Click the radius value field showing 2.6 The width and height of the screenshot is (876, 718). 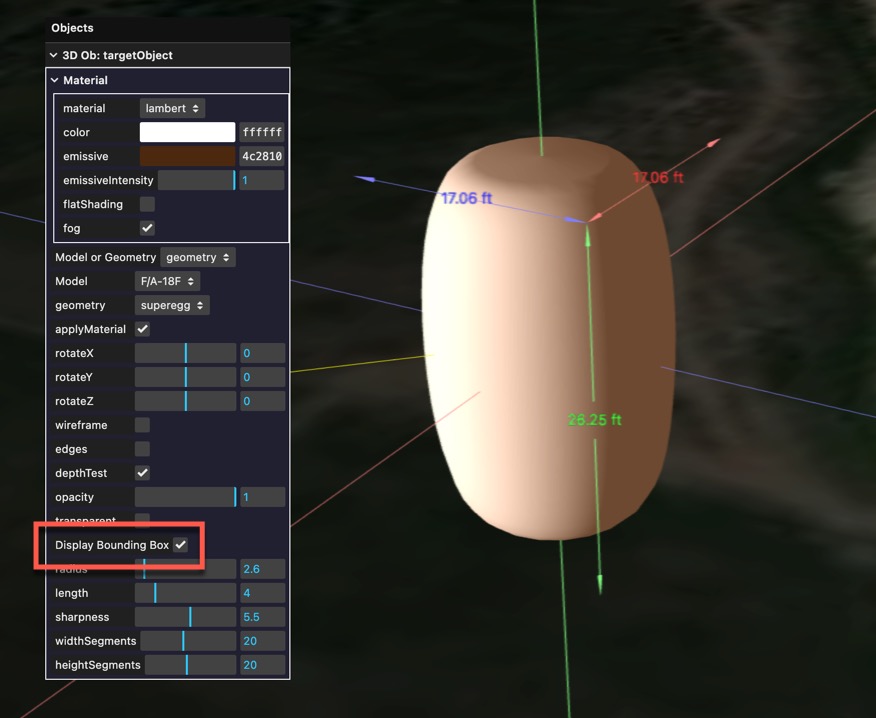pyautogui.click(x=261, y=569)
